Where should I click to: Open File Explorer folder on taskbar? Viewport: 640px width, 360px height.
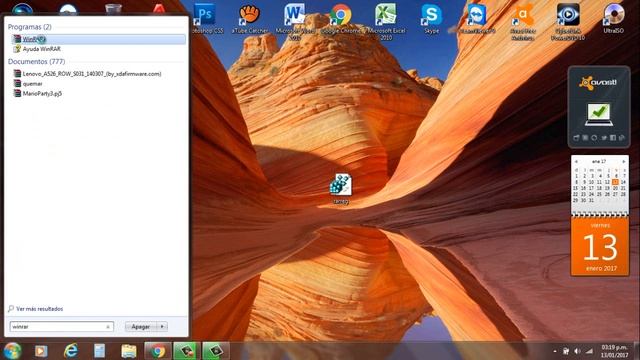coord(129,351)
